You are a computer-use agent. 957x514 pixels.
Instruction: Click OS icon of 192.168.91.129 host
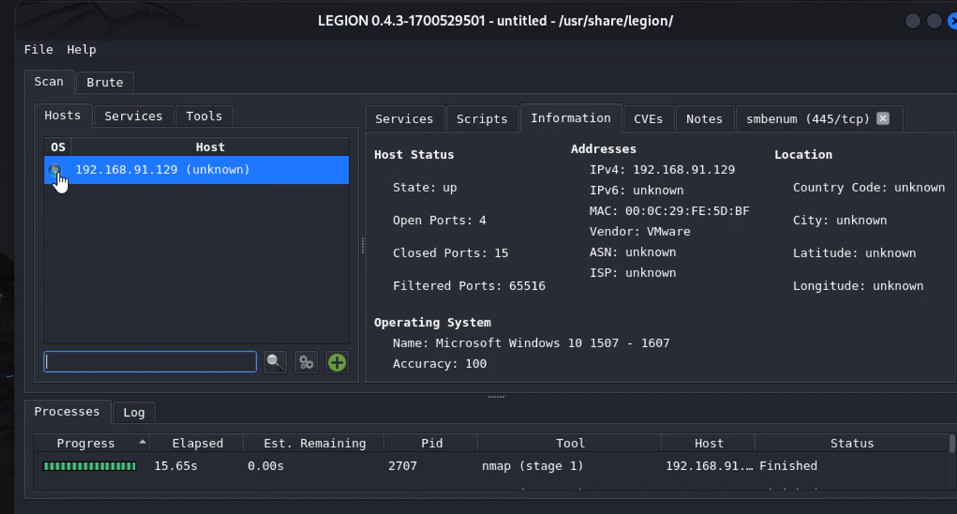tap(55, 170)
